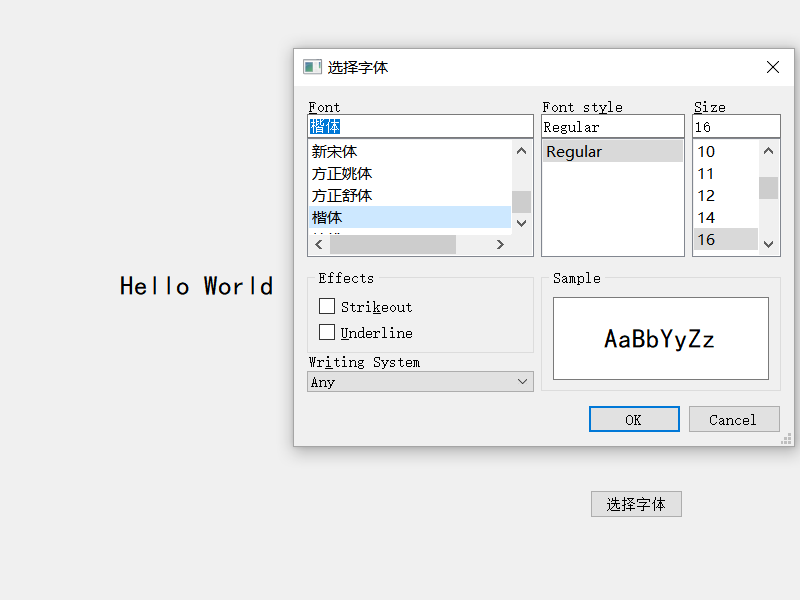Click the Font list scroll-left arrow
This screenshot has width=800, height=600.
coord(319,244)
